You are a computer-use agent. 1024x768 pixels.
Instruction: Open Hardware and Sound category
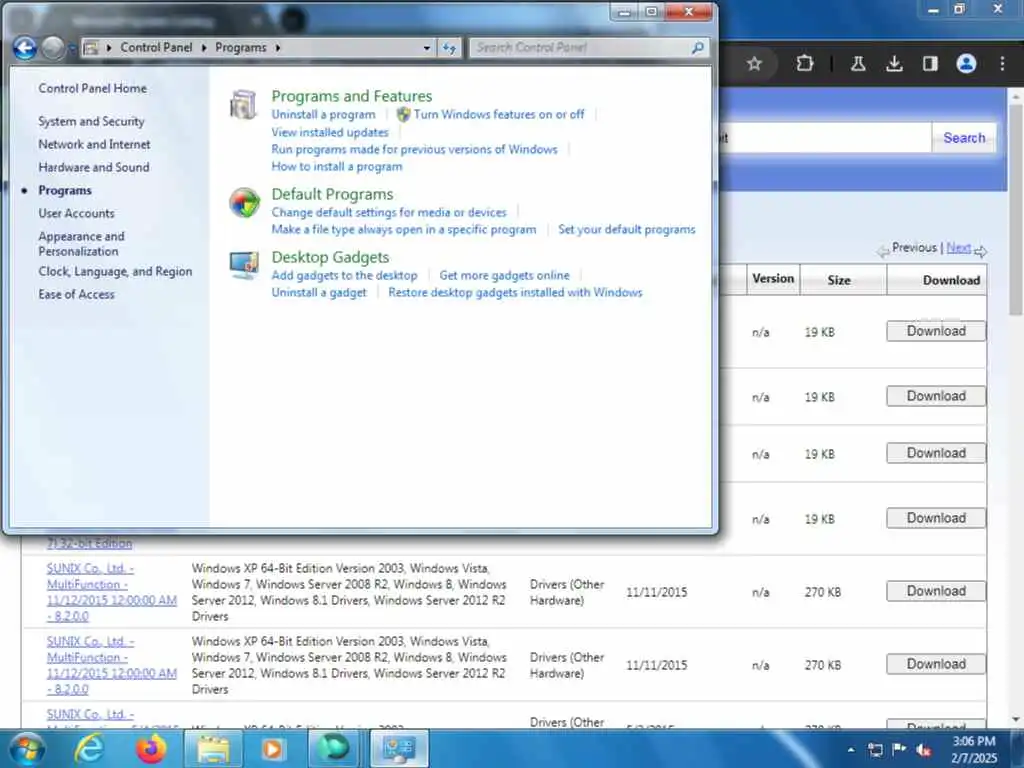pyautogui.click(x=93, y=167)
